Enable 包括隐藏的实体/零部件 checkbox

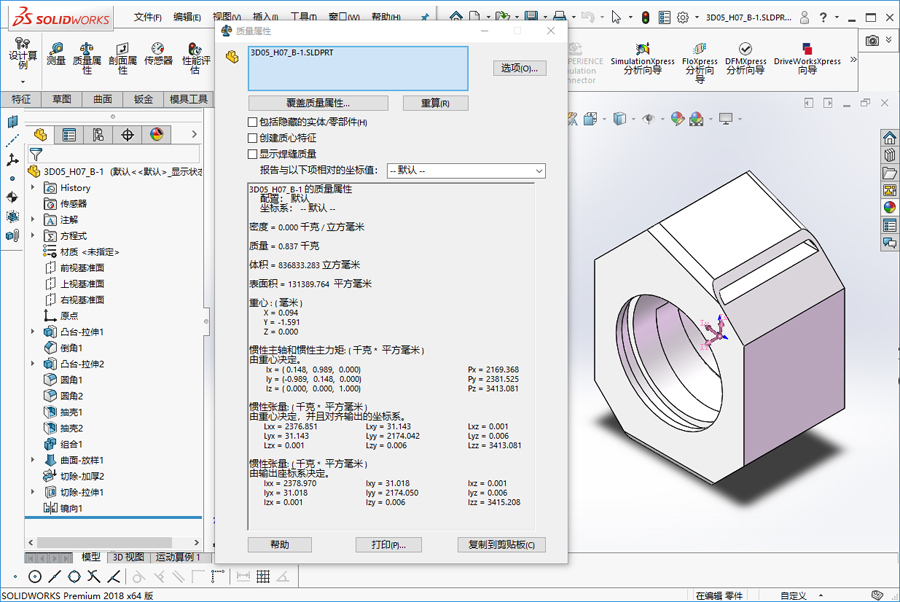point(252,122)
